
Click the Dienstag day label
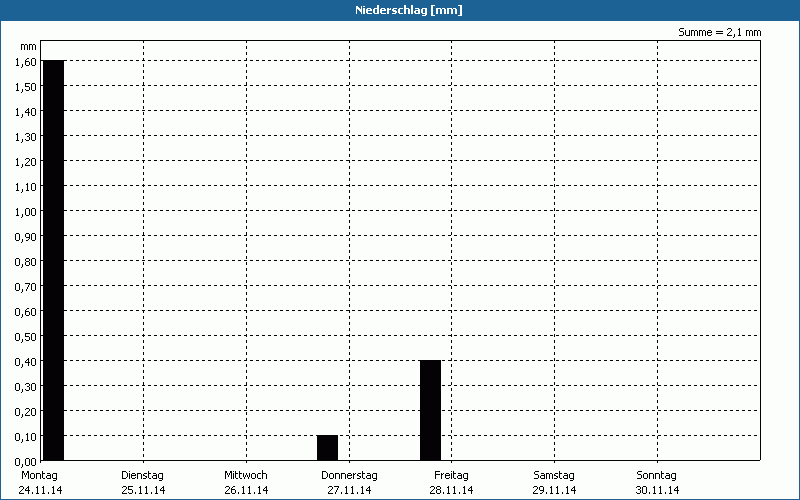[x=142, y=475]
